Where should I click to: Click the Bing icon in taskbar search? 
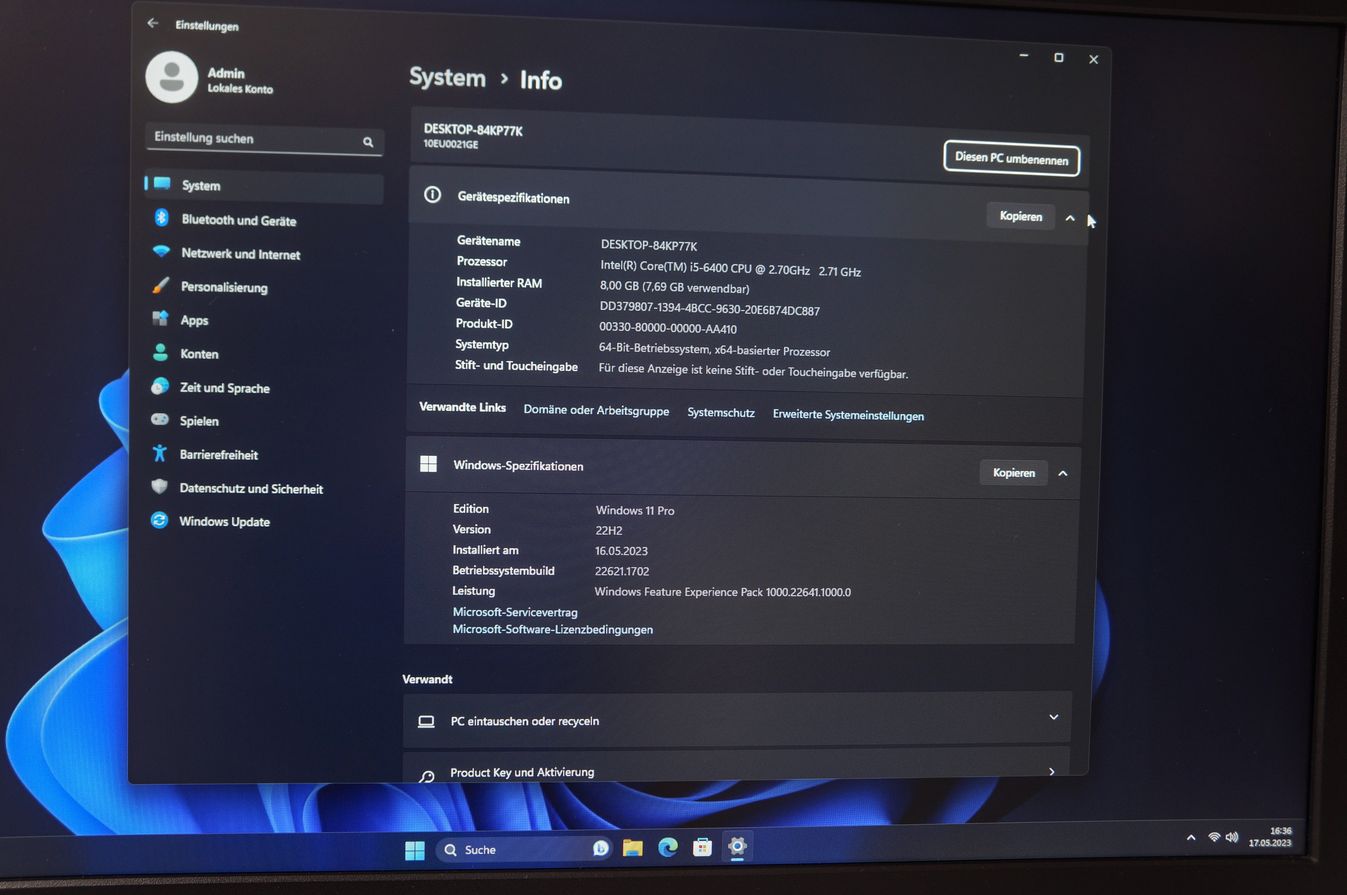[x=600, y=848]
